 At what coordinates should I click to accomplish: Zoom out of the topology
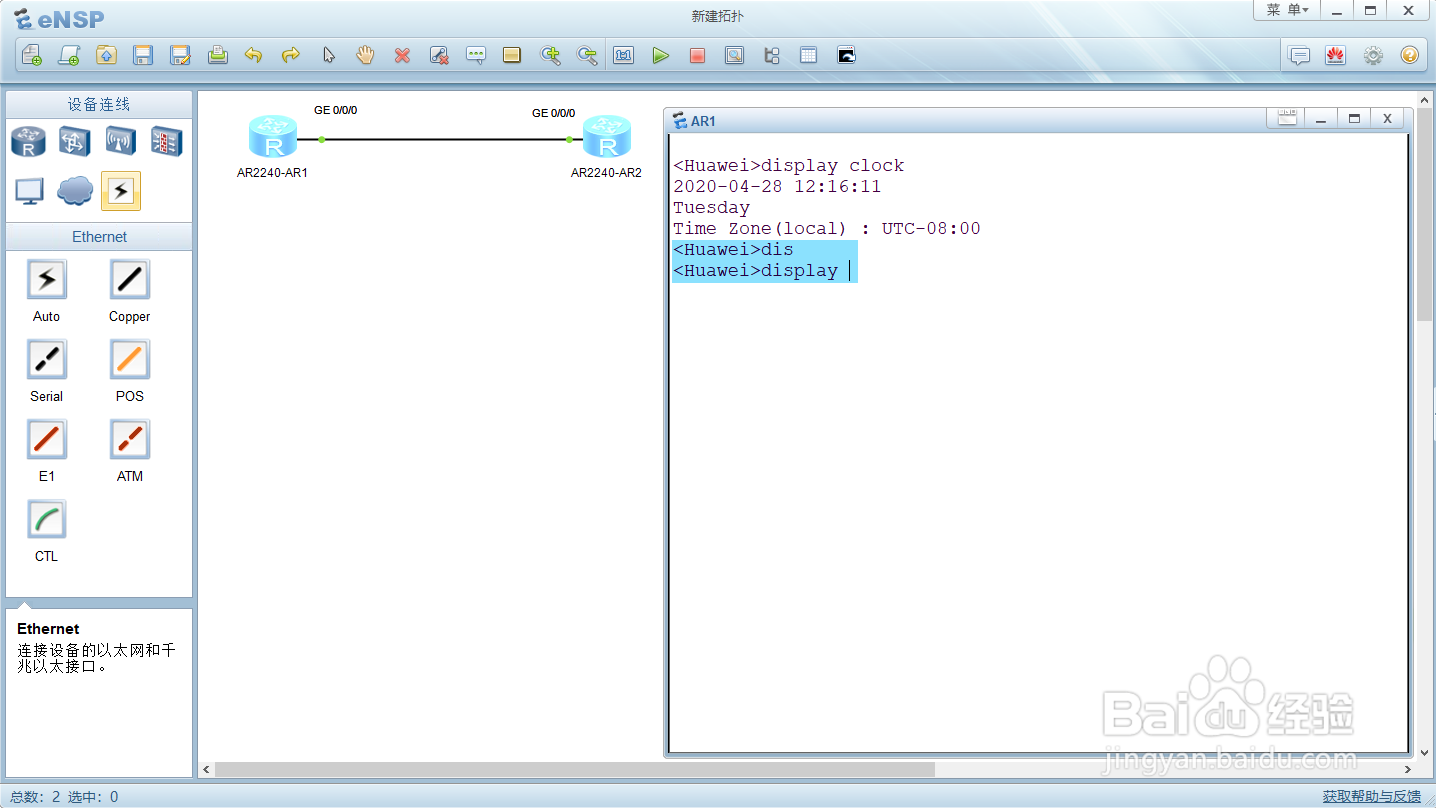click(x=587, y=55)
